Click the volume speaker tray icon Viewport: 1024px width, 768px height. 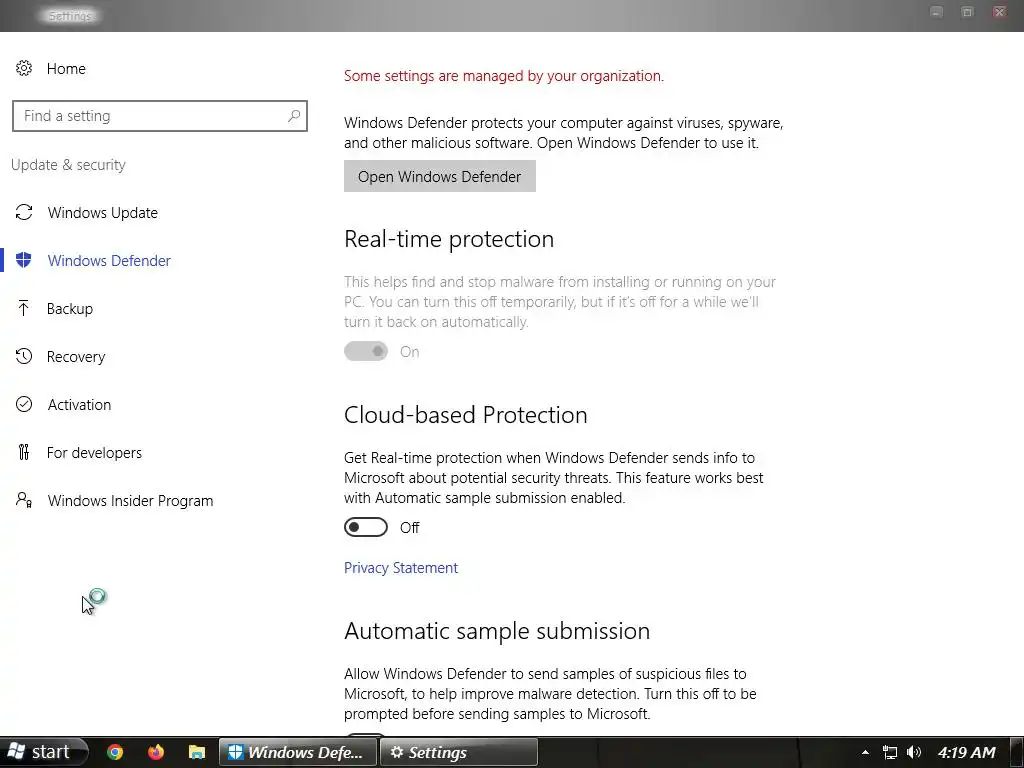tap(914, 752)
